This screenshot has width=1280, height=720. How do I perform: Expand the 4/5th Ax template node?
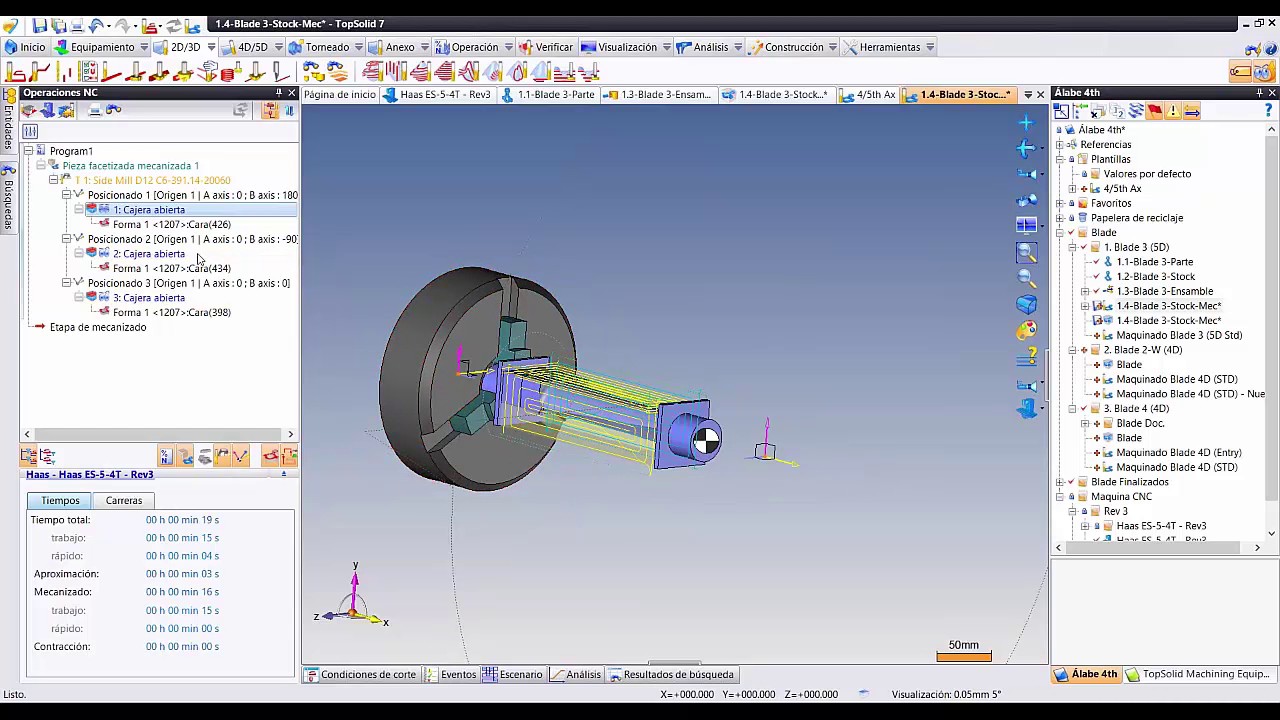tap(1072, 189)
